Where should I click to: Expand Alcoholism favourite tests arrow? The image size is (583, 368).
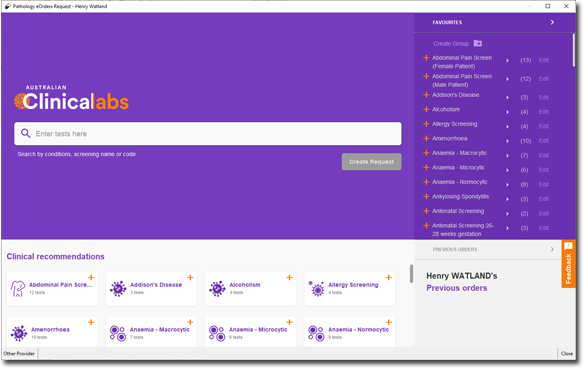coord(508,112)
